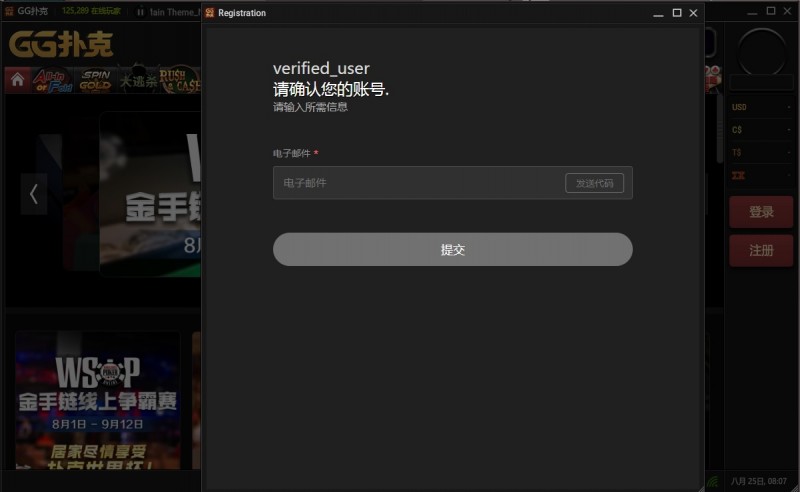This screenshot has width=800, height=492.
Task: Close the Registration dialog window
Action: 693,13
